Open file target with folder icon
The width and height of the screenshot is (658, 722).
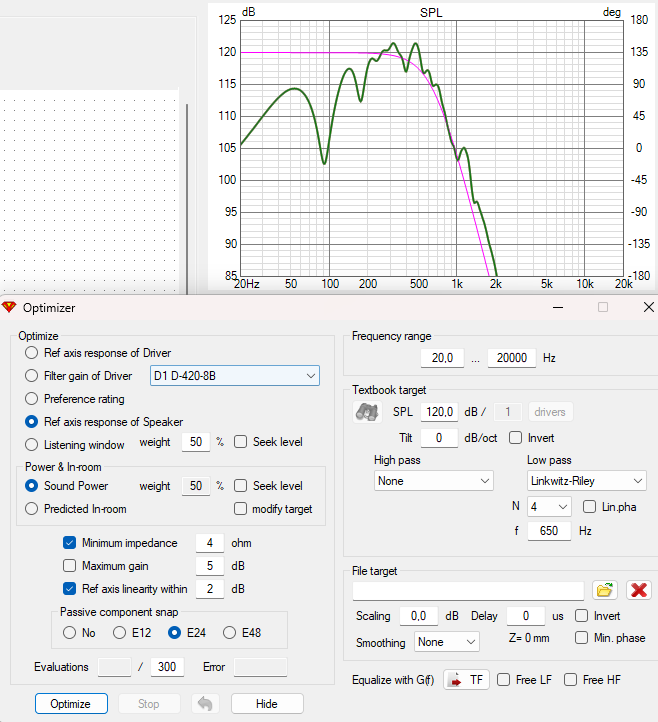pos(605,590)
